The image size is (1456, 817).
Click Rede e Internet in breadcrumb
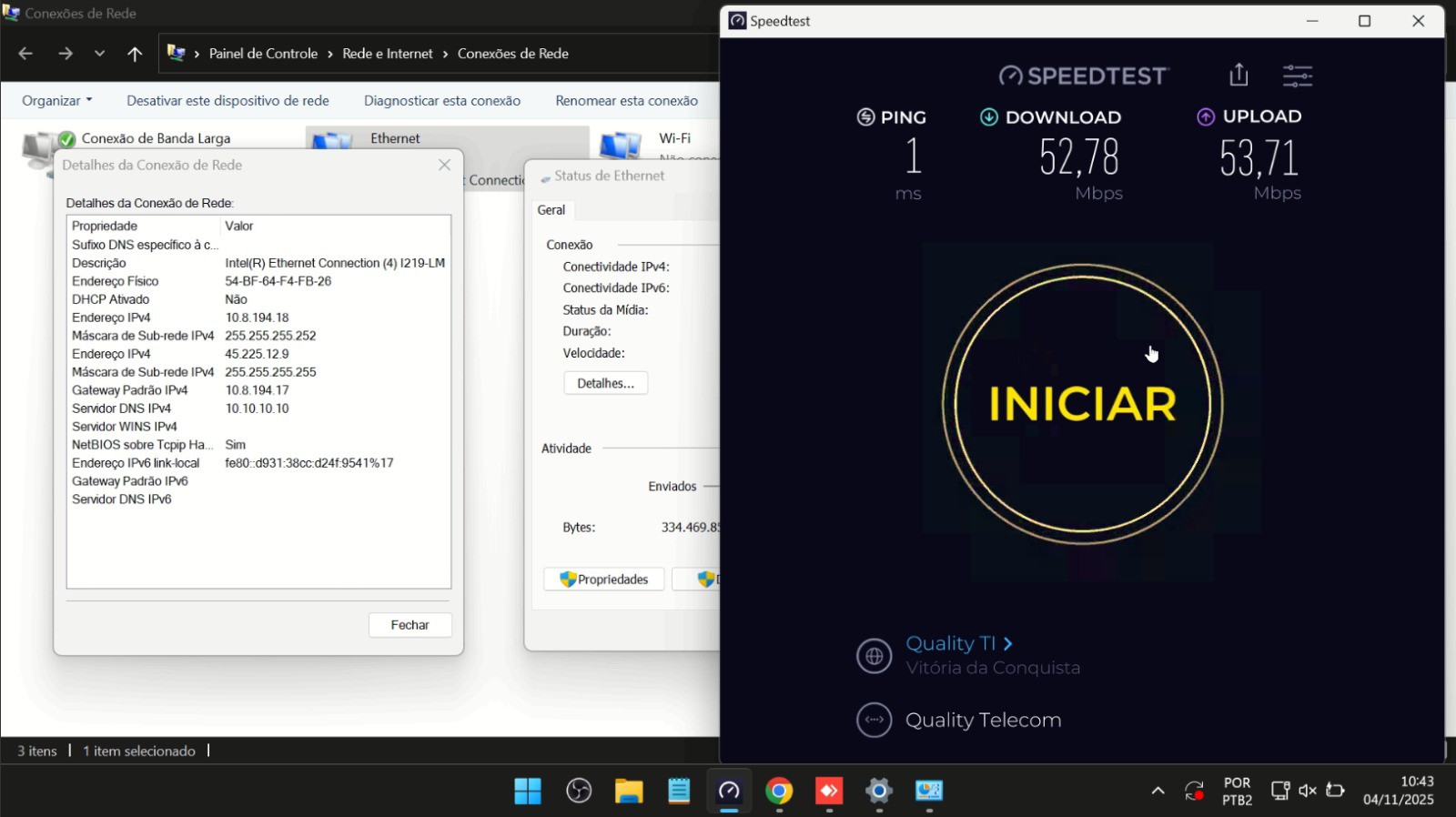(387, 54)
